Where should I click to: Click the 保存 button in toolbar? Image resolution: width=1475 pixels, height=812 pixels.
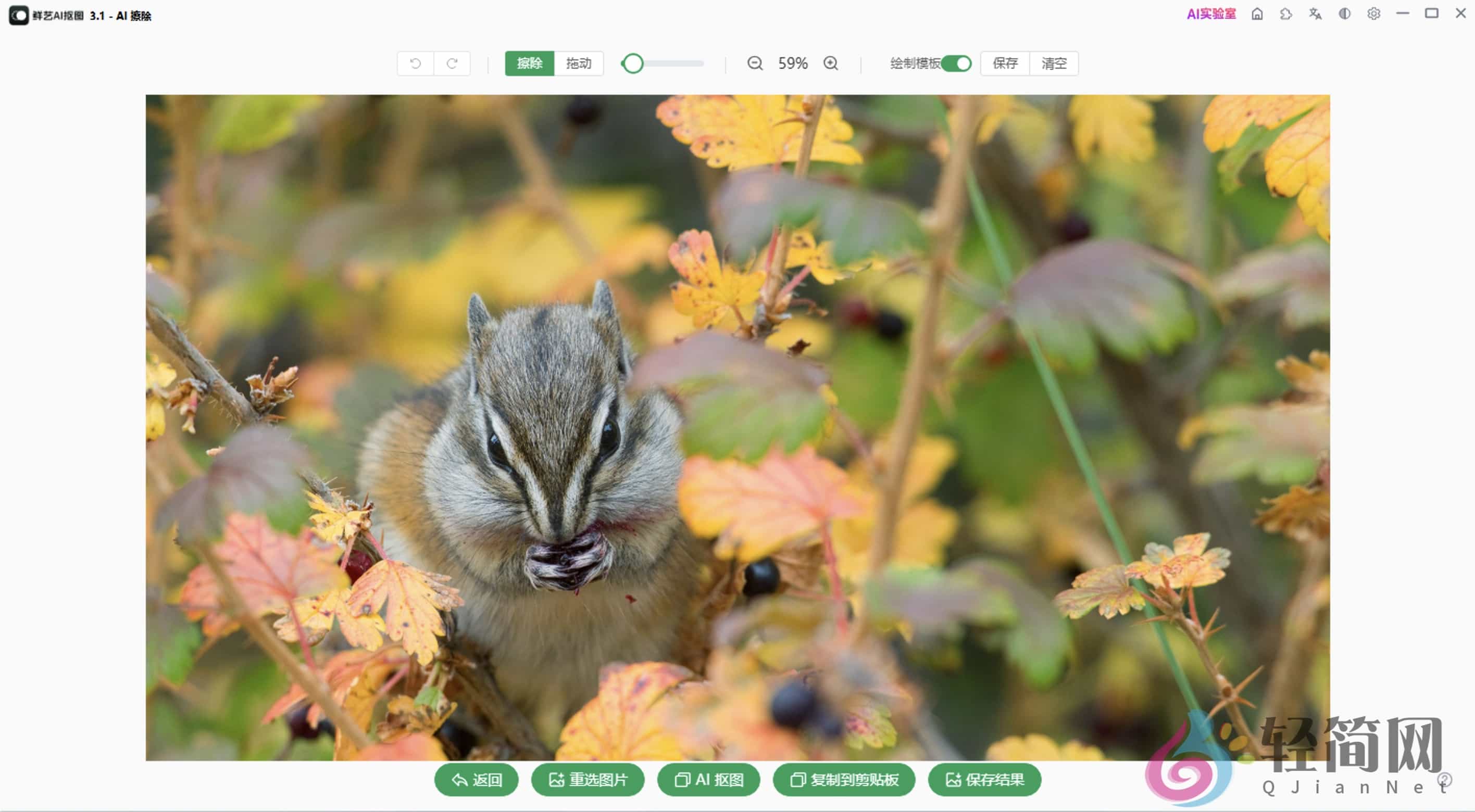[1005, 64]
